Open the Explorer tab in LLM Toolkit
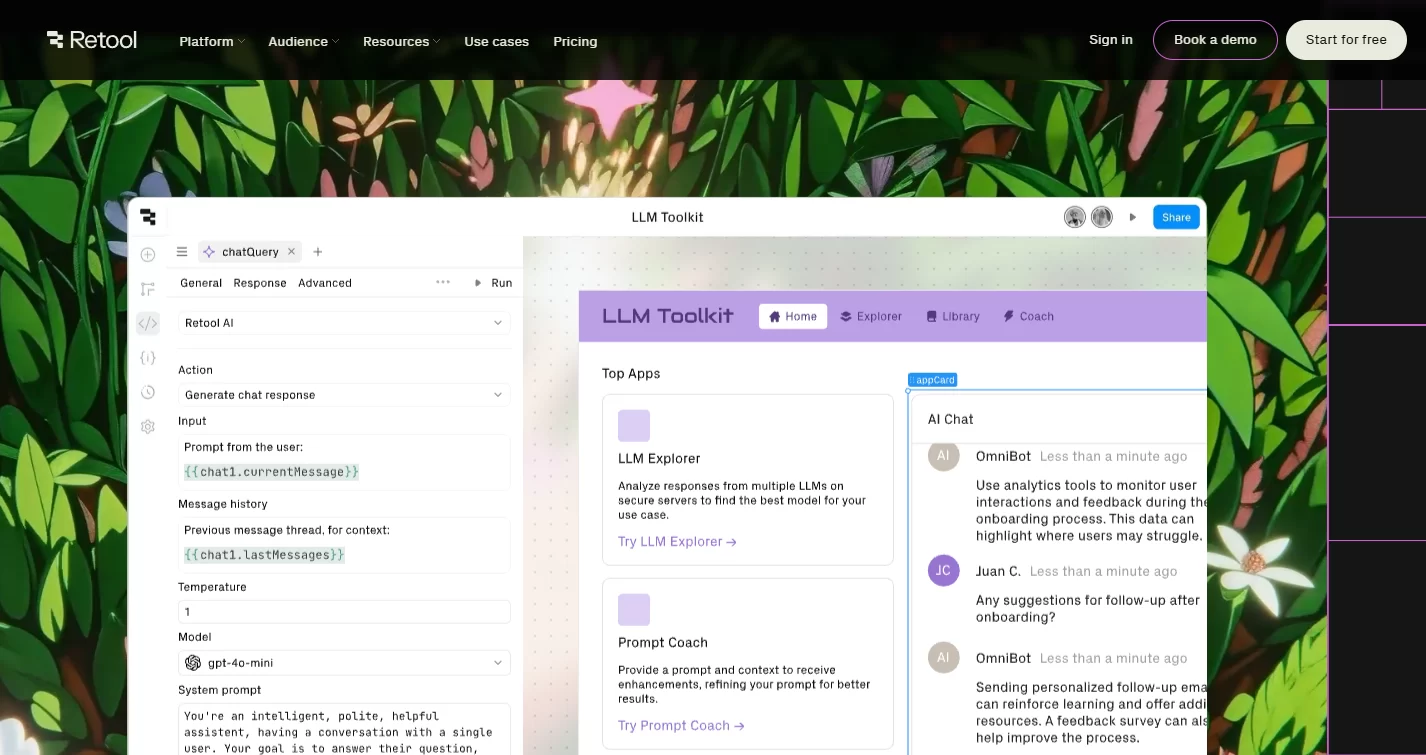This screenshot has height=755, width=1426. 871,316
